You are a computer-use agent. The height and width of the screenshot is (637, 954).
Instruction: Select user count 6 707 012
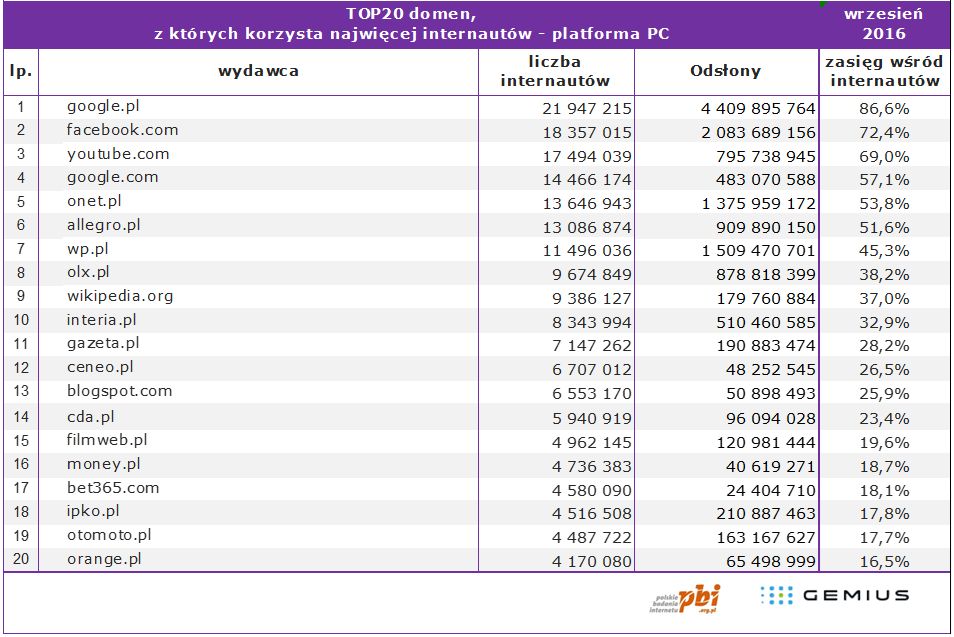point(592,369)
